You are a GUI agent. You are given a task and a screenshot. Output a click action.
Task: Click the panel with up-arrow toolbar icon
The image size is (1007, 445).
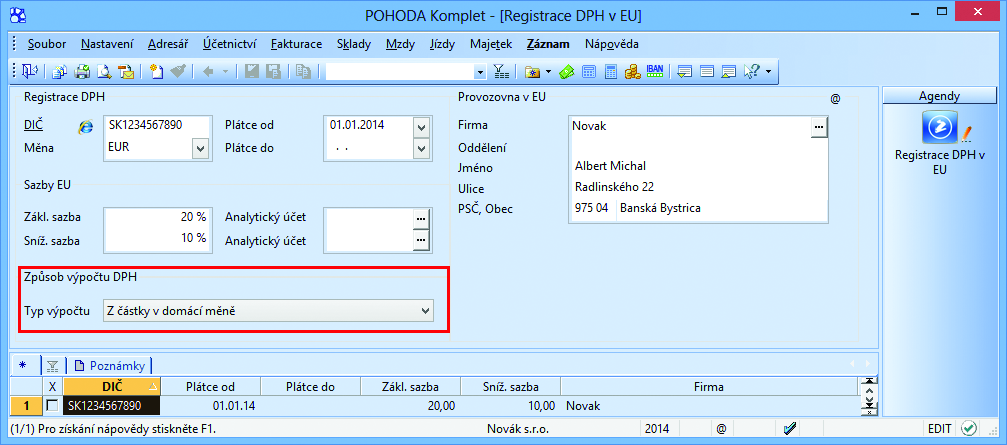(728, 71)
